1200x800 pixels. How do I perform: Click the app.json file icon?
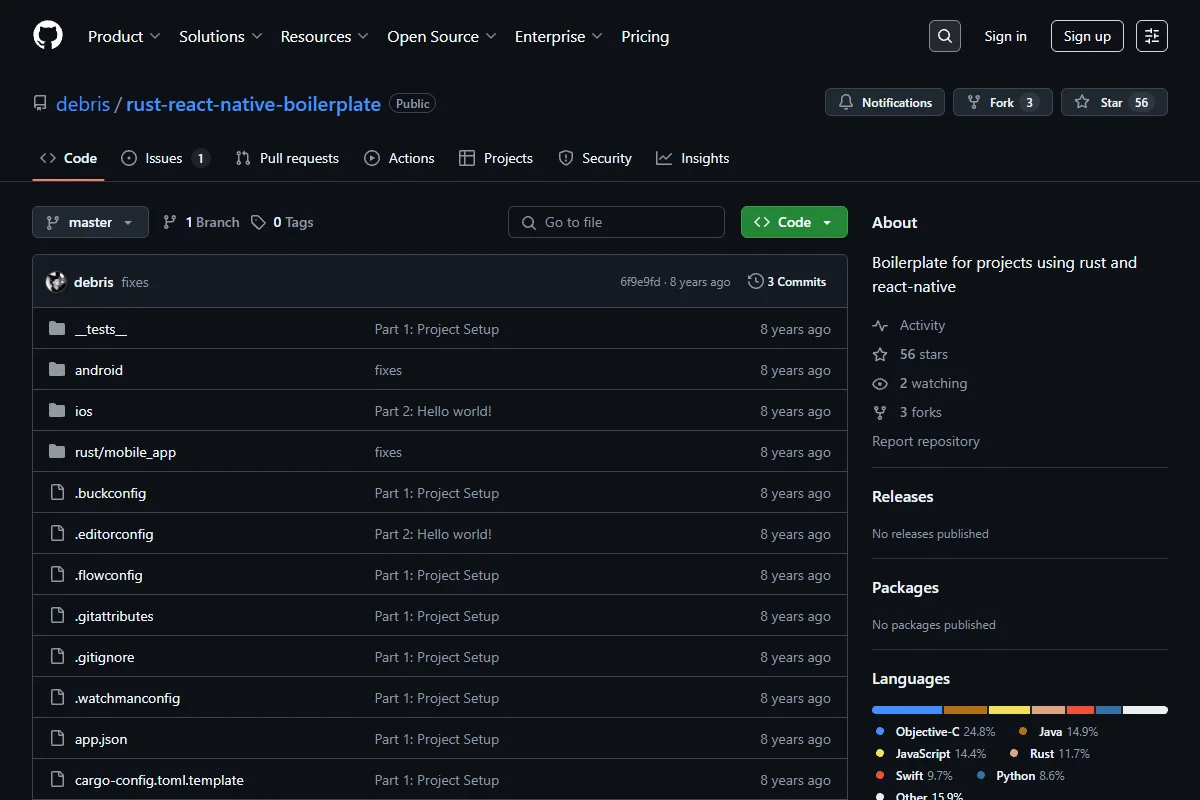click(57, 739)
